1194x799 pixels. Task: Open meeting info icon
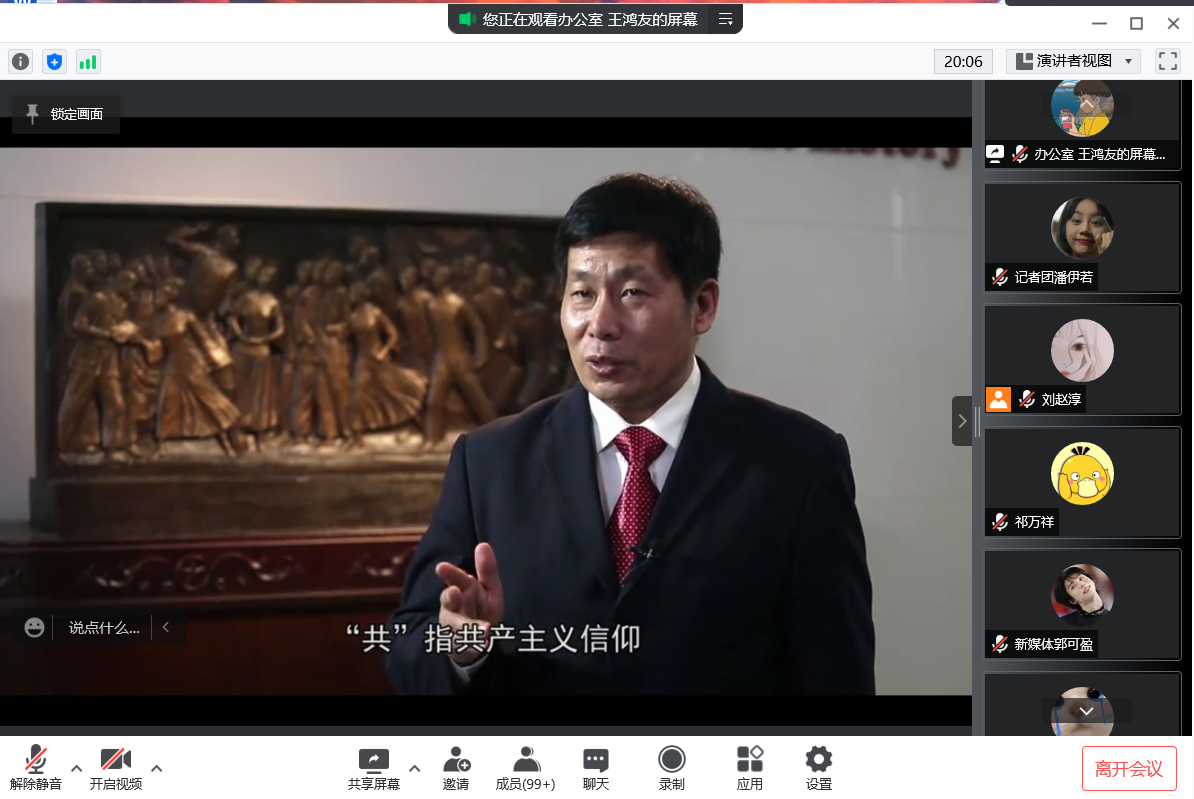click(x=20, y=62)
